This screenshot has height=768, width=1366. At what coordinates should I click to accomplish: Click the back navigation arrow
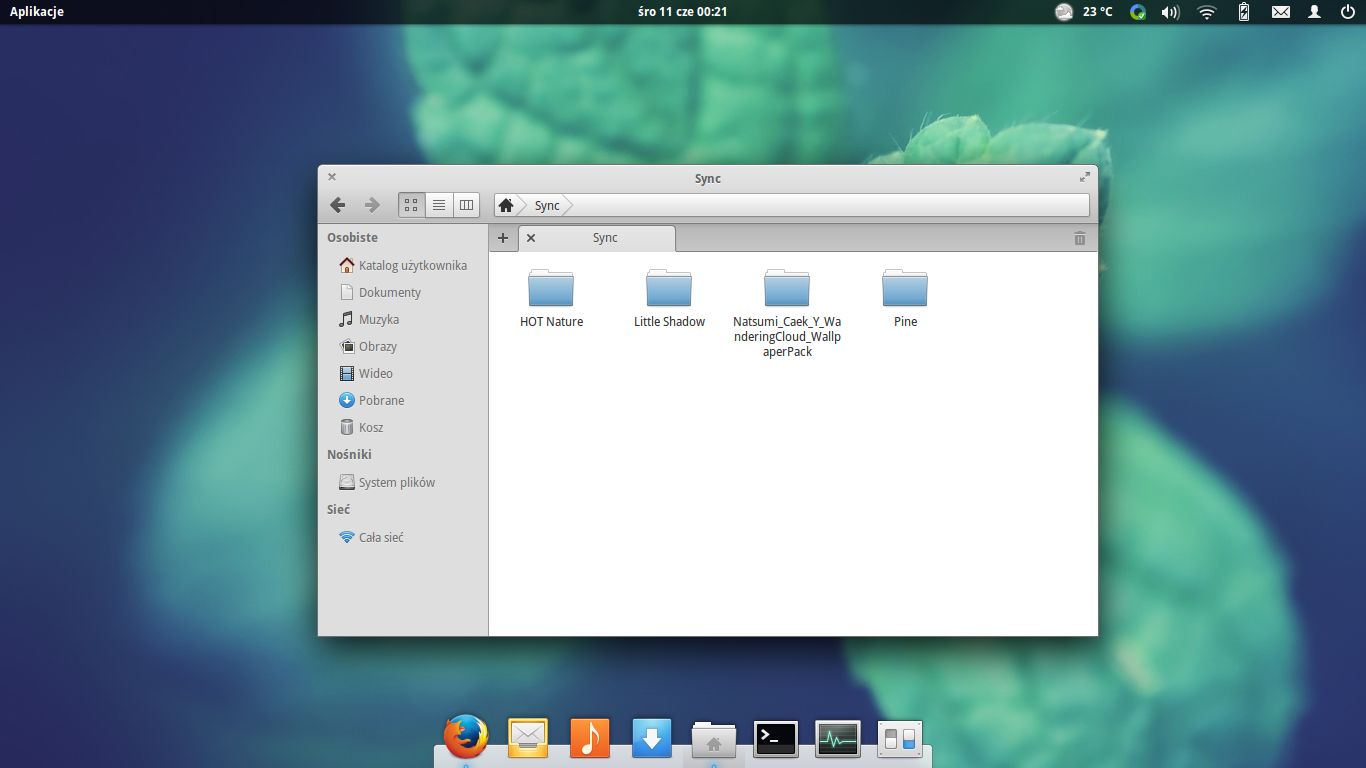(338, 205)
